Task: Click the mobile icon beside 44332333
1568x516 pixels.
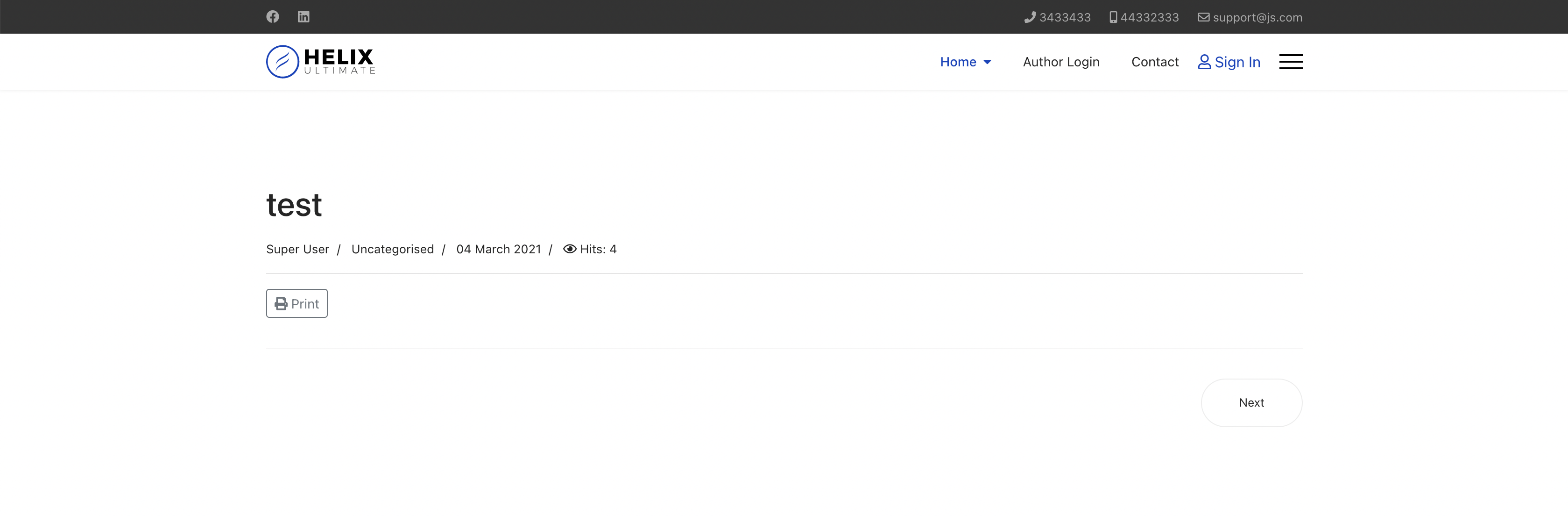Action: pyautogui.click(x=1113, y=17)
